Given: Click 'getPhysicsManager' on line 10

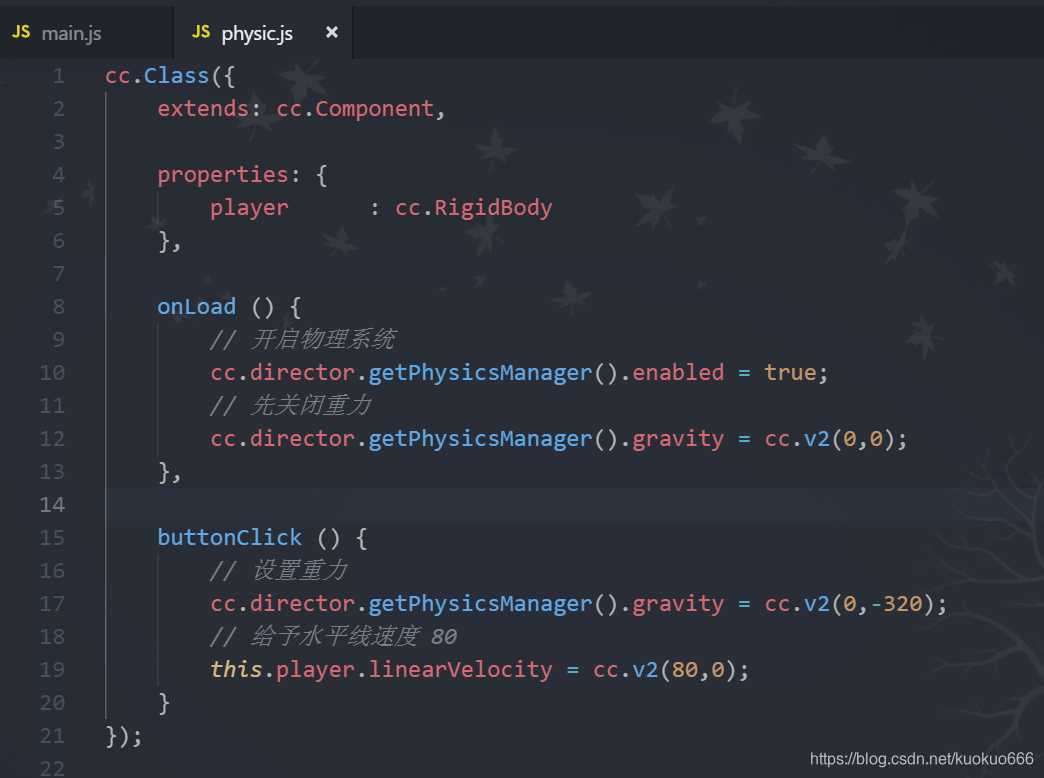Looking at the screenshot, I should [x=480, y=373].
